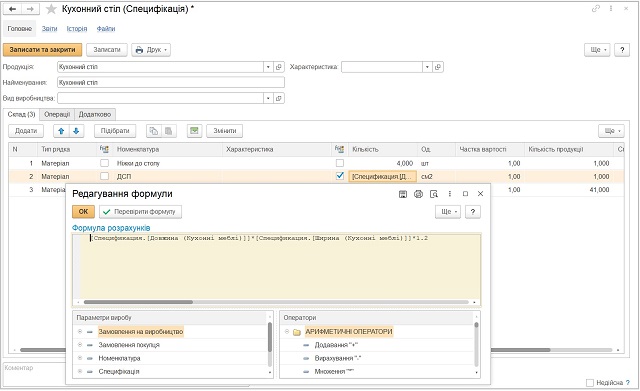Open vertical dots menu in formula dialog

pyautogui.click(x=449, y=194)
